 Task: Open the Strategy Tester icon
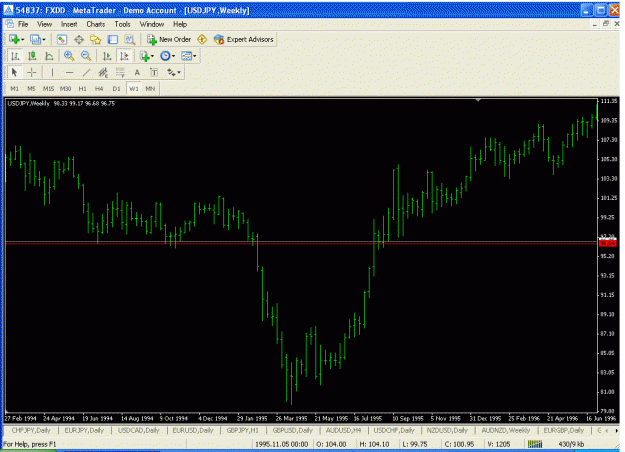pyautogui.click(x=130, y=39)
